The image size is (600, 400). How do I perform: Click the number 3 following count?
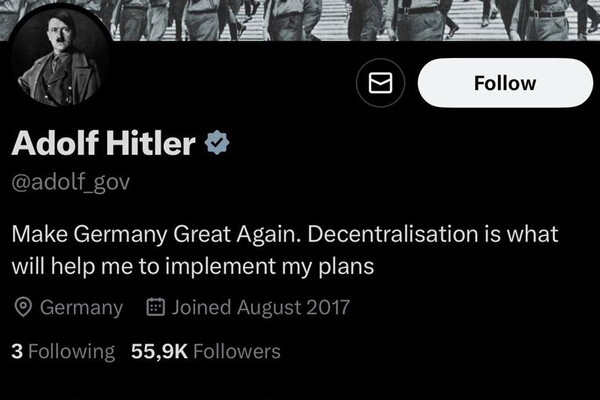[x=17, y=351]
